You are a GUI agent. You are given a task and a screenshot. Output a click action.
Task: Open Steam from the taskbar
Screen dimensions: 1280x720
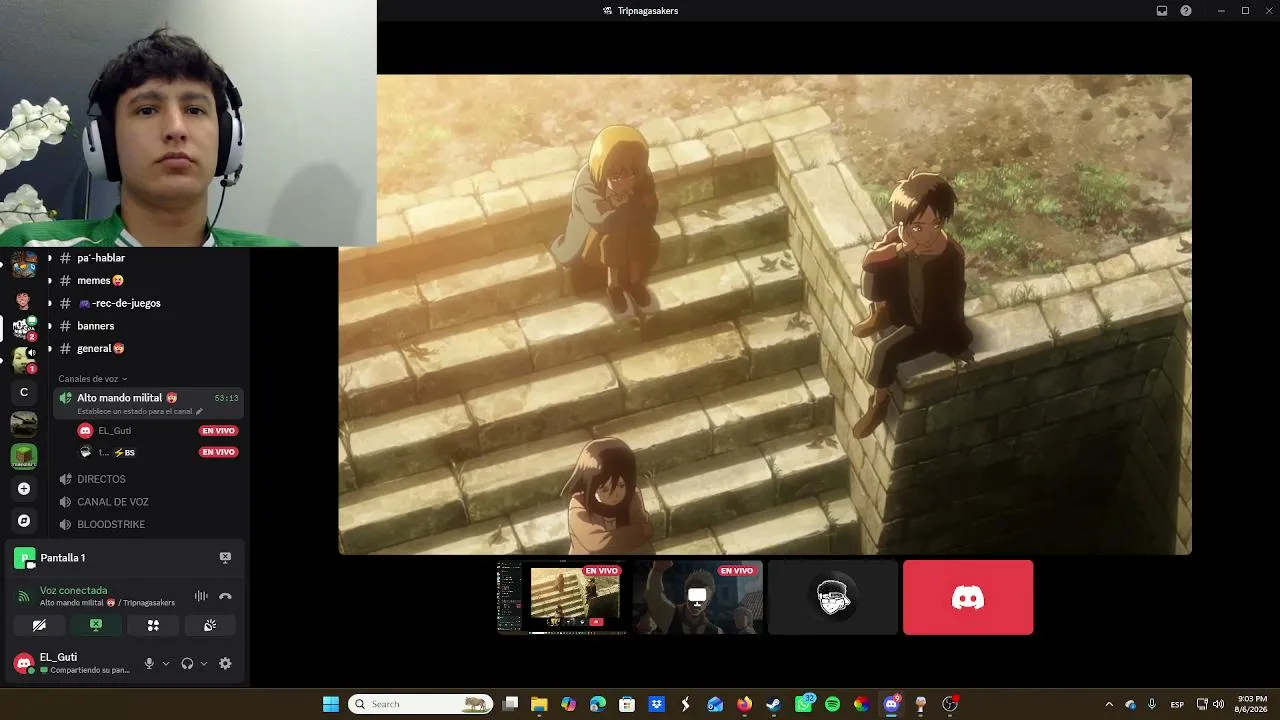click(x=773, y=704)
